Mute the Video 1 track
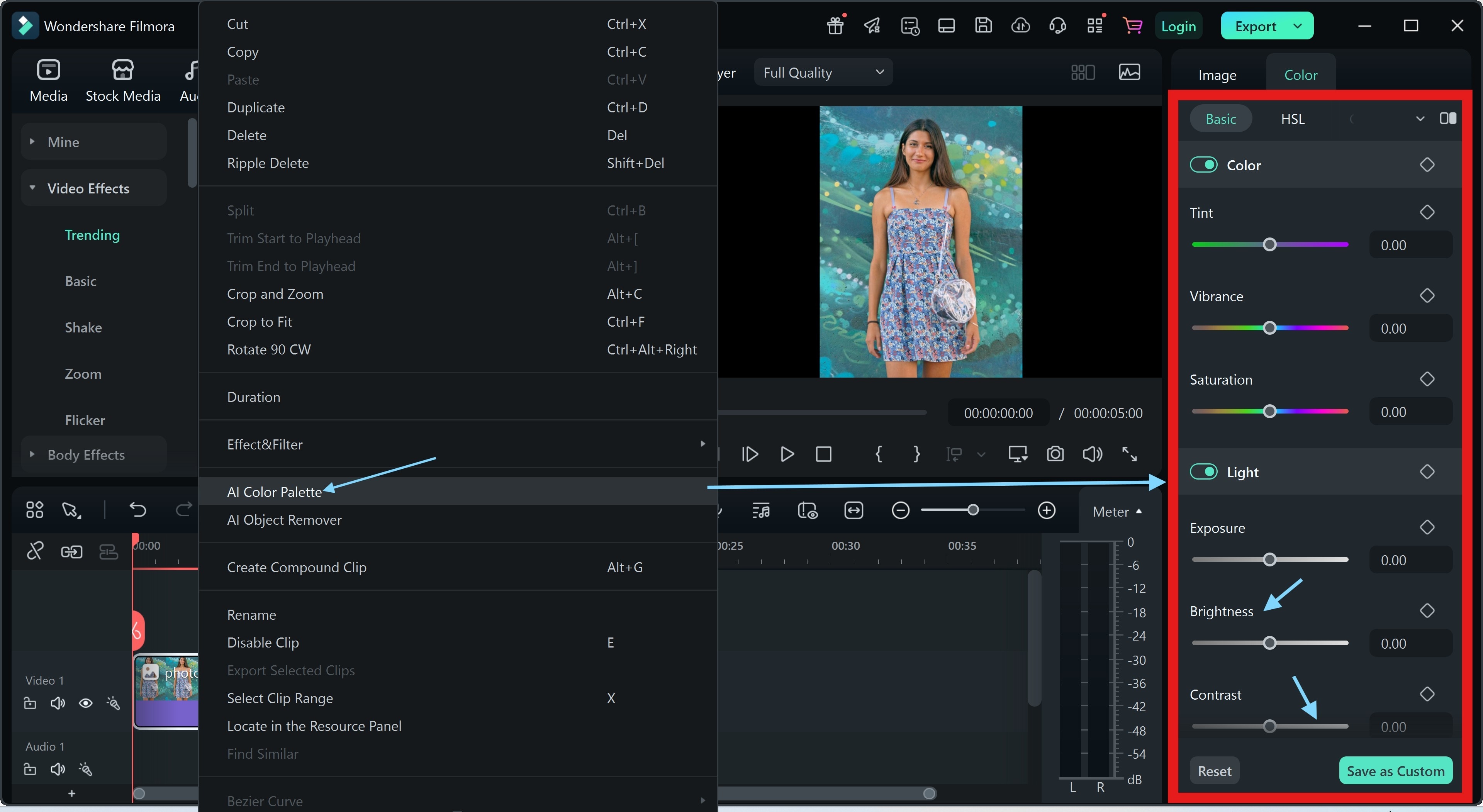Image resolution: width=1483 pixels, height=812 pixels. tap(58, 703)
